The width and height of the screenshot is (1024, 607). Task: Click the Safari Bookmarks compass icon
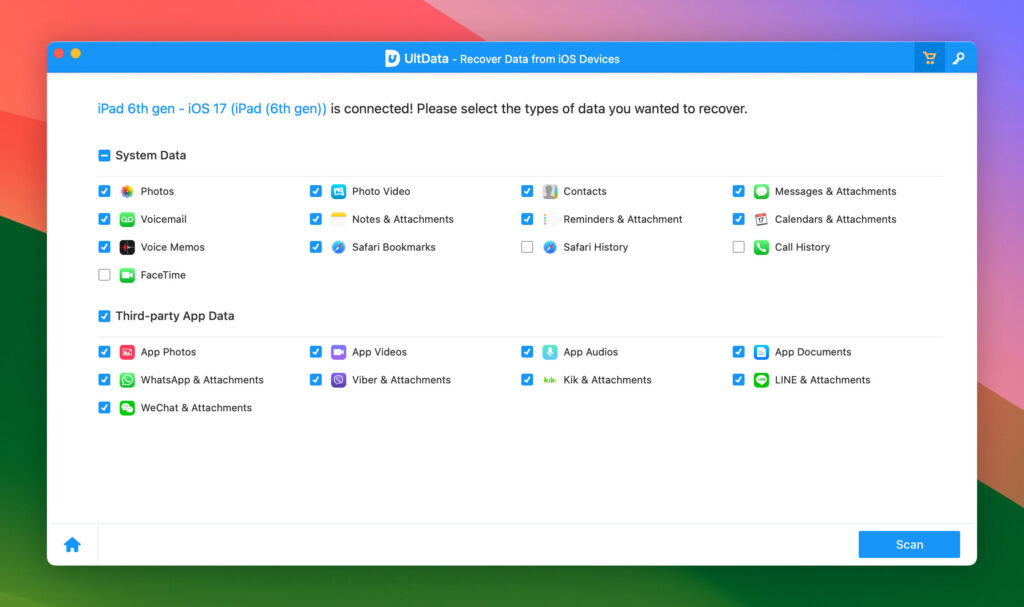click(x=340, y=247)
